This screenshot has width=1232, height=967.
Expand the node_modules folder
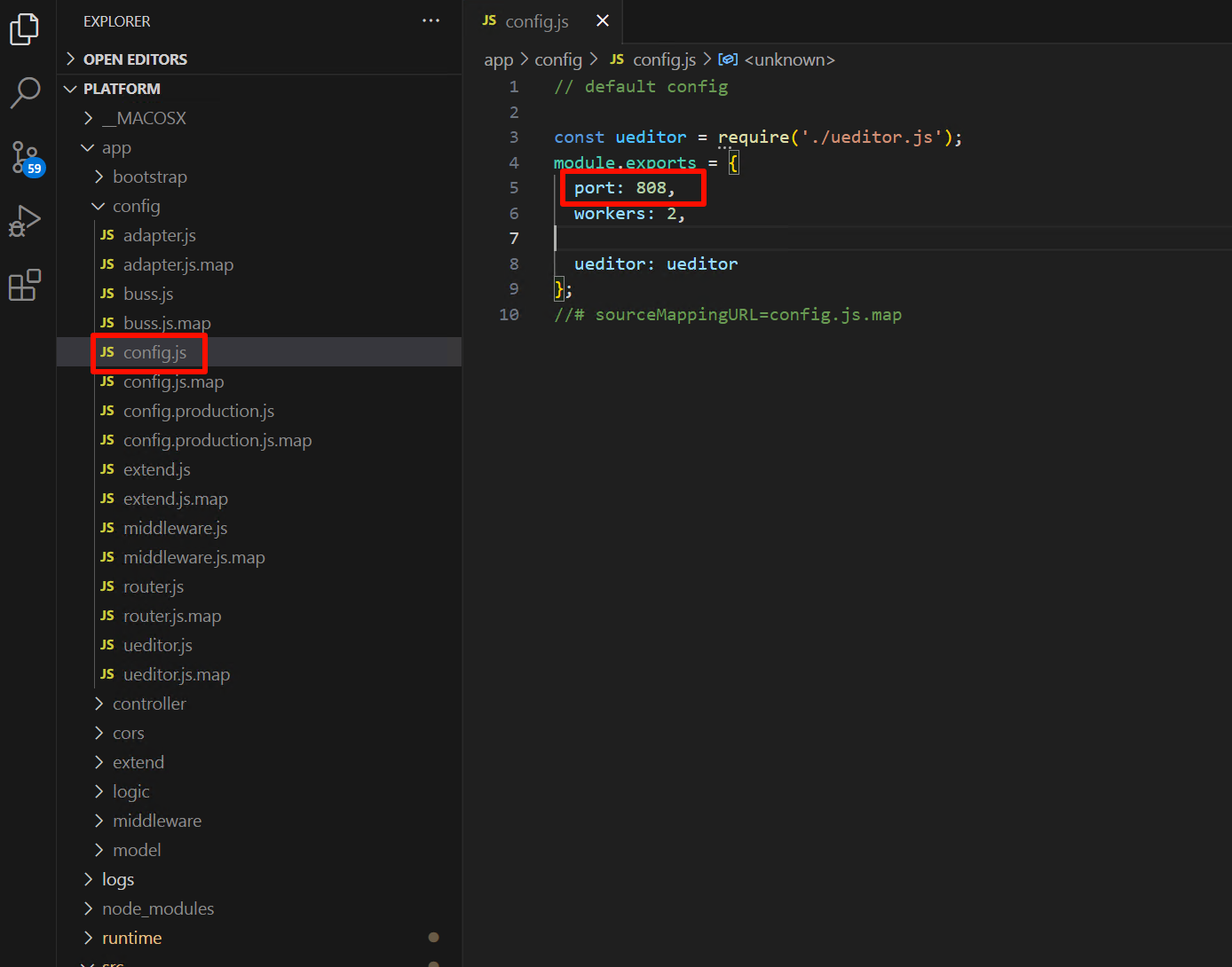pos(259,908)
